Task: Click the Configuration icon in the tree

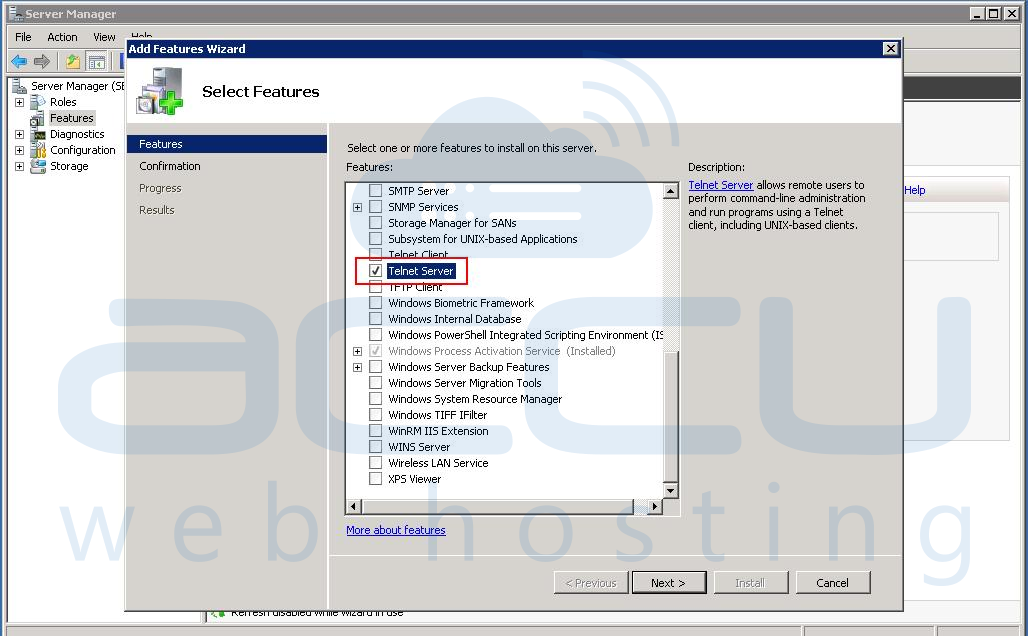Action: (x=38, y=150)
